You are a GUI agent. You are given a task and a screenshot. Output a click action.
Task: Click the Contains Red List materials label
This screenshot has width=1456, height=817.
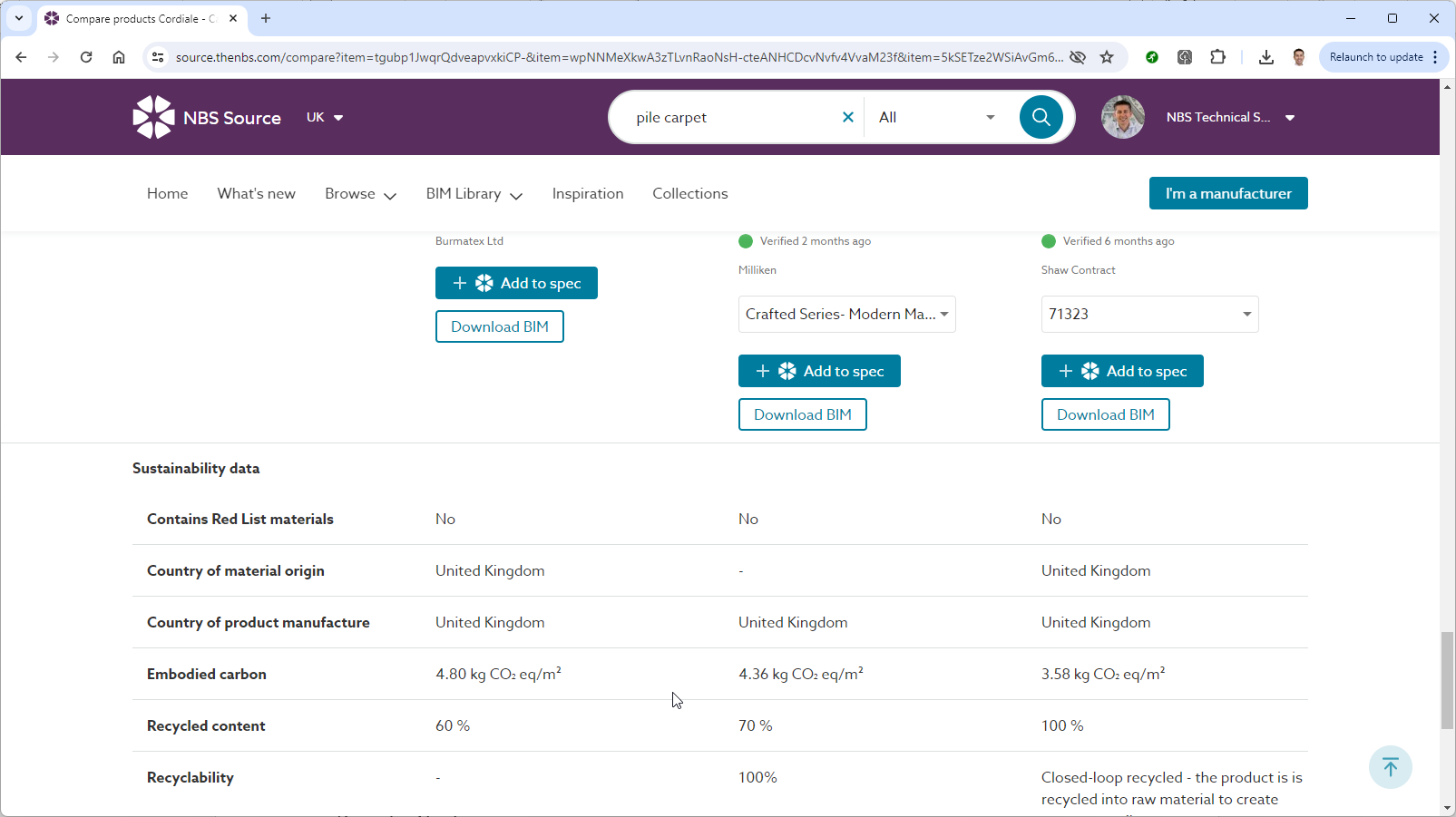click(x=240, y=519)
